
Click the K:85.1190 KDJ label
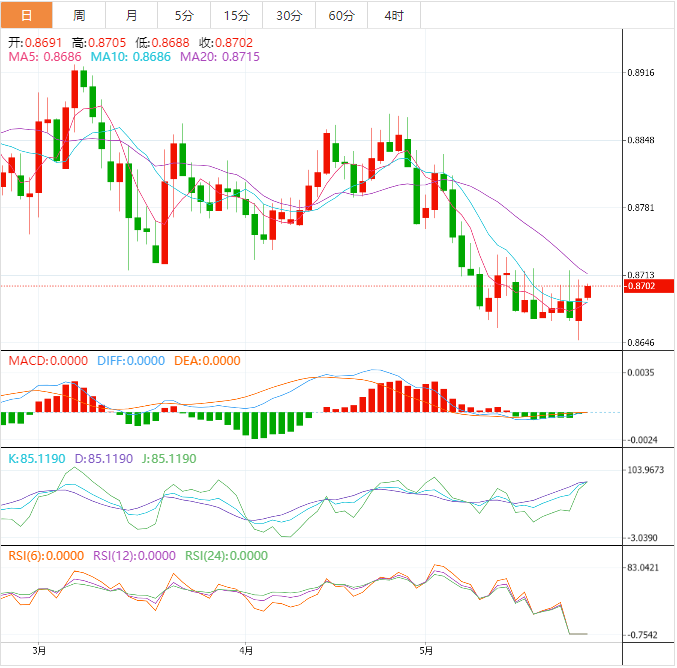coord(36,458)
